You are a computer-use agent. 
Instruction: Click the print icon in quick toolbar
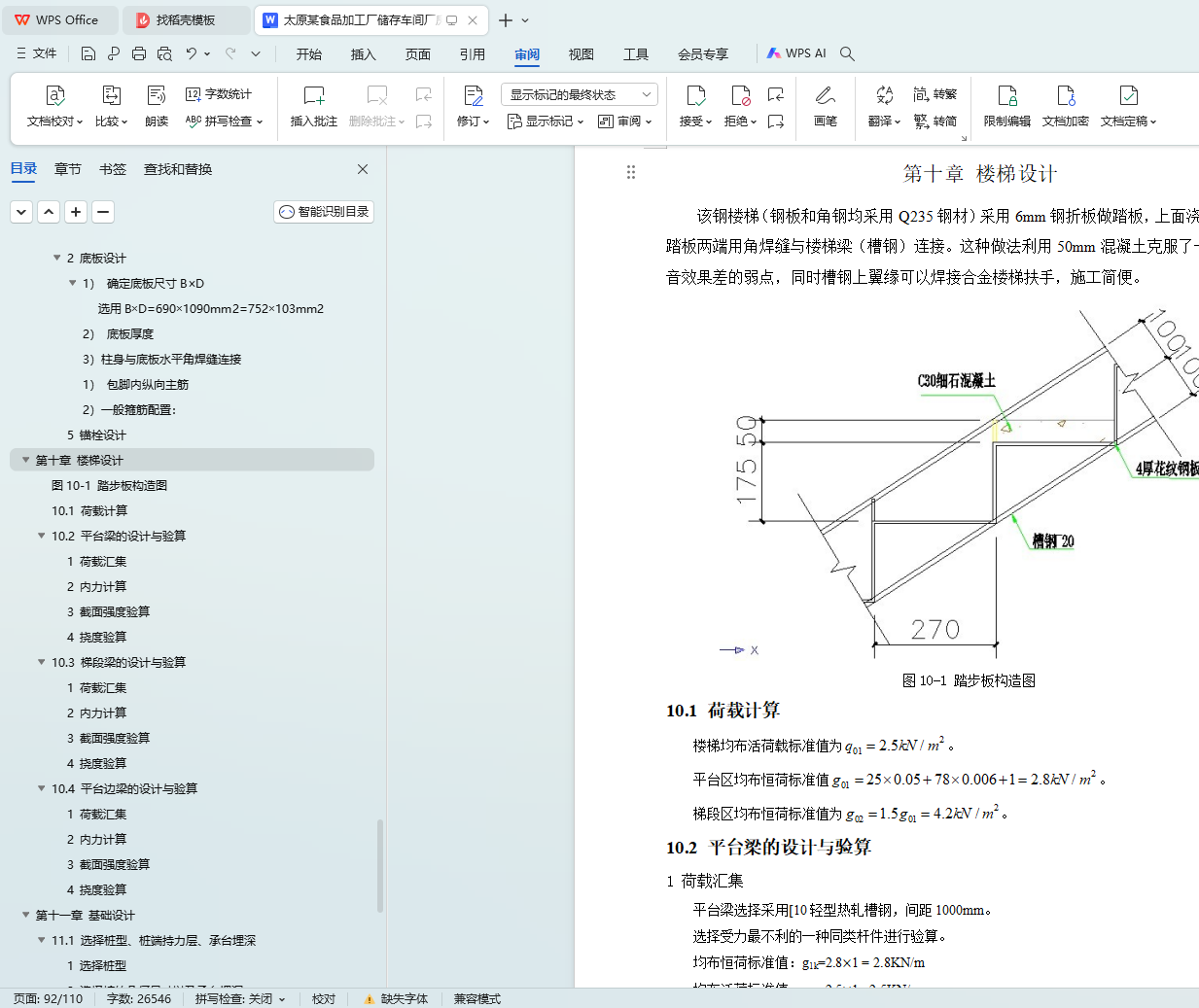click(139, 53)
